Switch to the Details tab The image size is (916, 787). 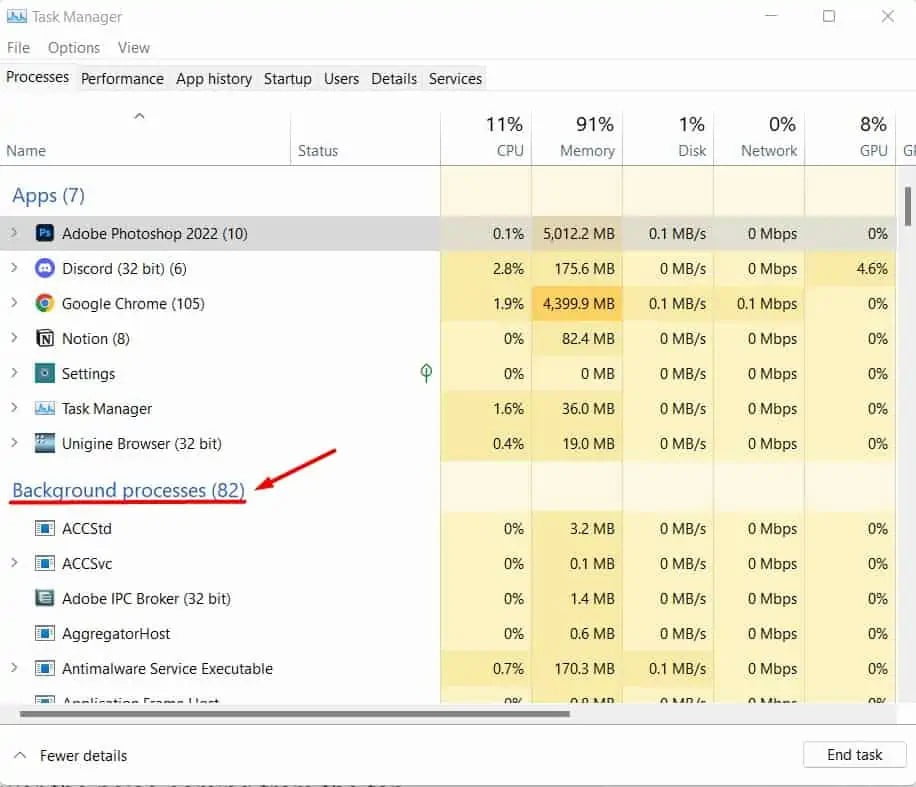394,78
